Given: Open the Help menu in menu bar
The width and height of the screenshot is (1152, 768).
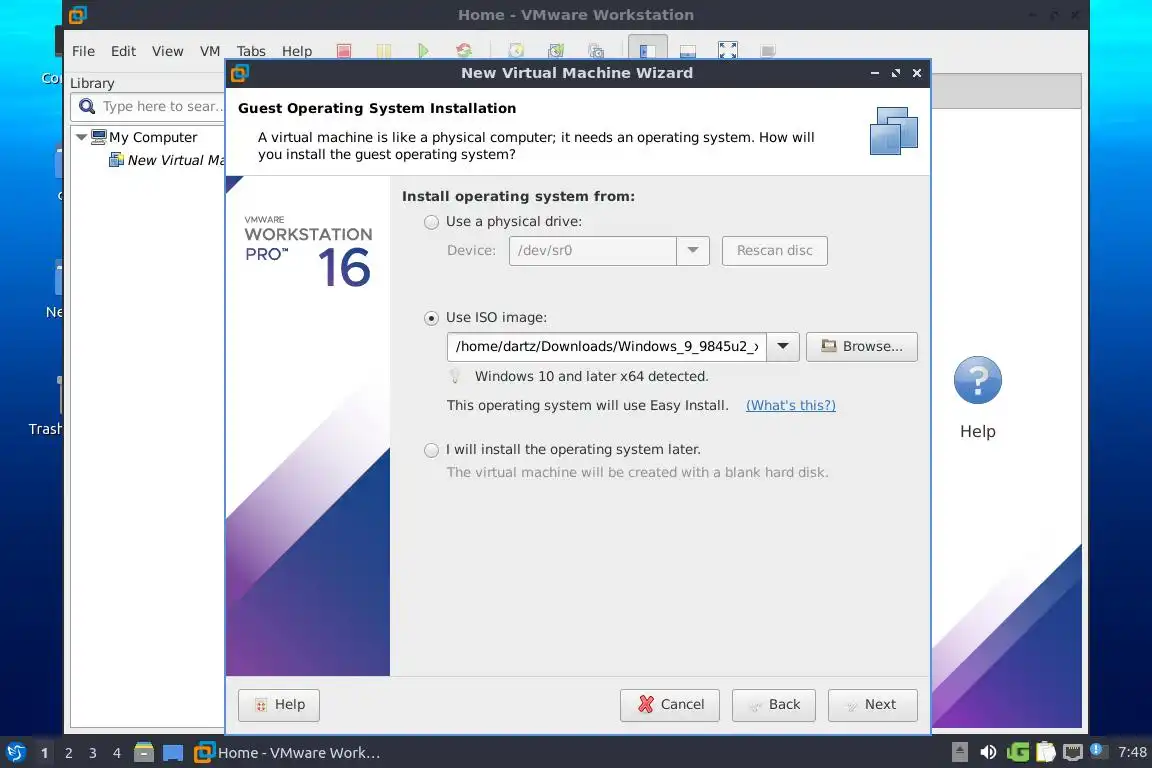Looking at the screenshot, I should (x=297, y=51).
